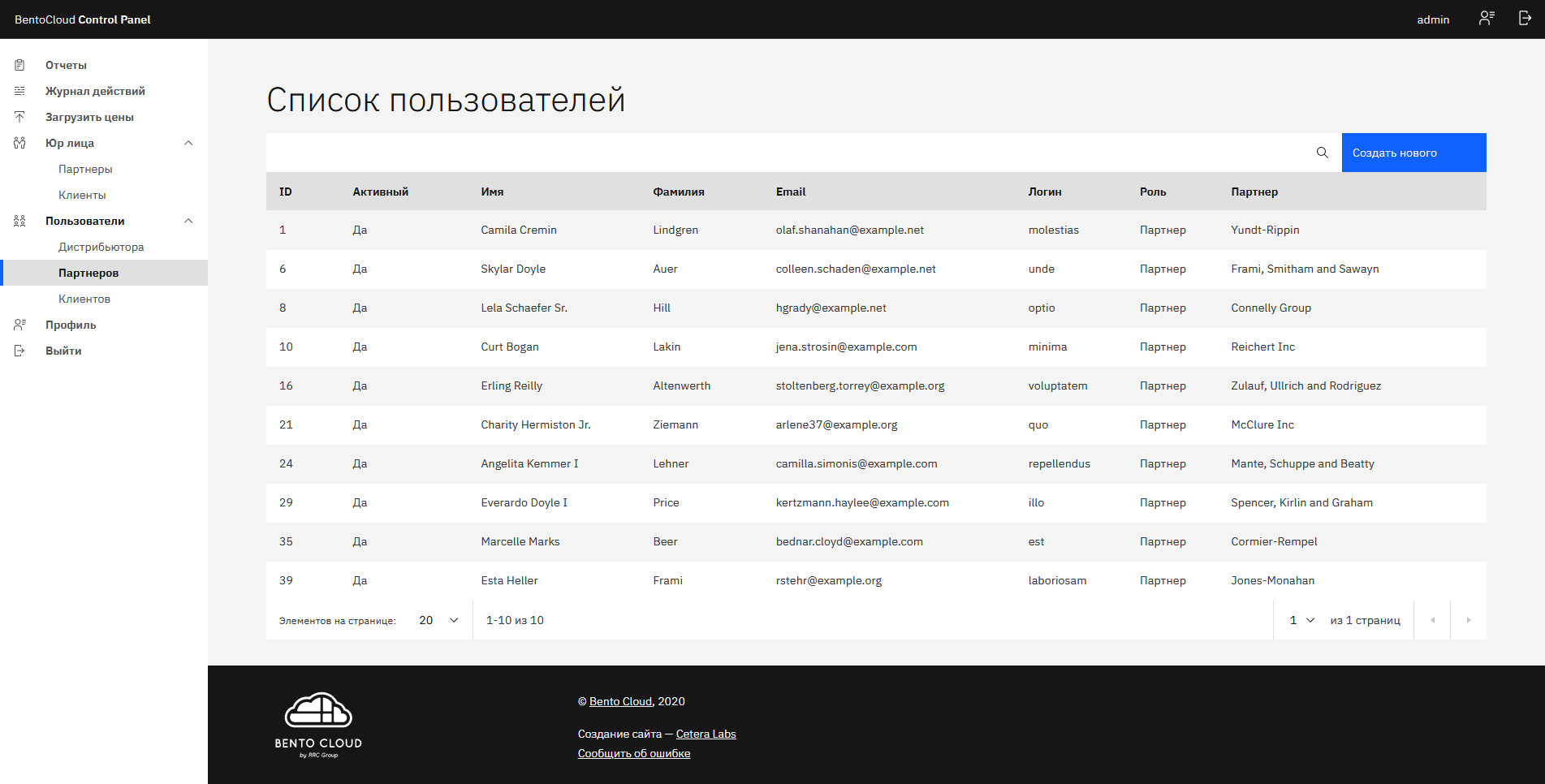Click the search magnifier icon
Viewport: 1545px width, 784px height.
tap(1322, 153)
